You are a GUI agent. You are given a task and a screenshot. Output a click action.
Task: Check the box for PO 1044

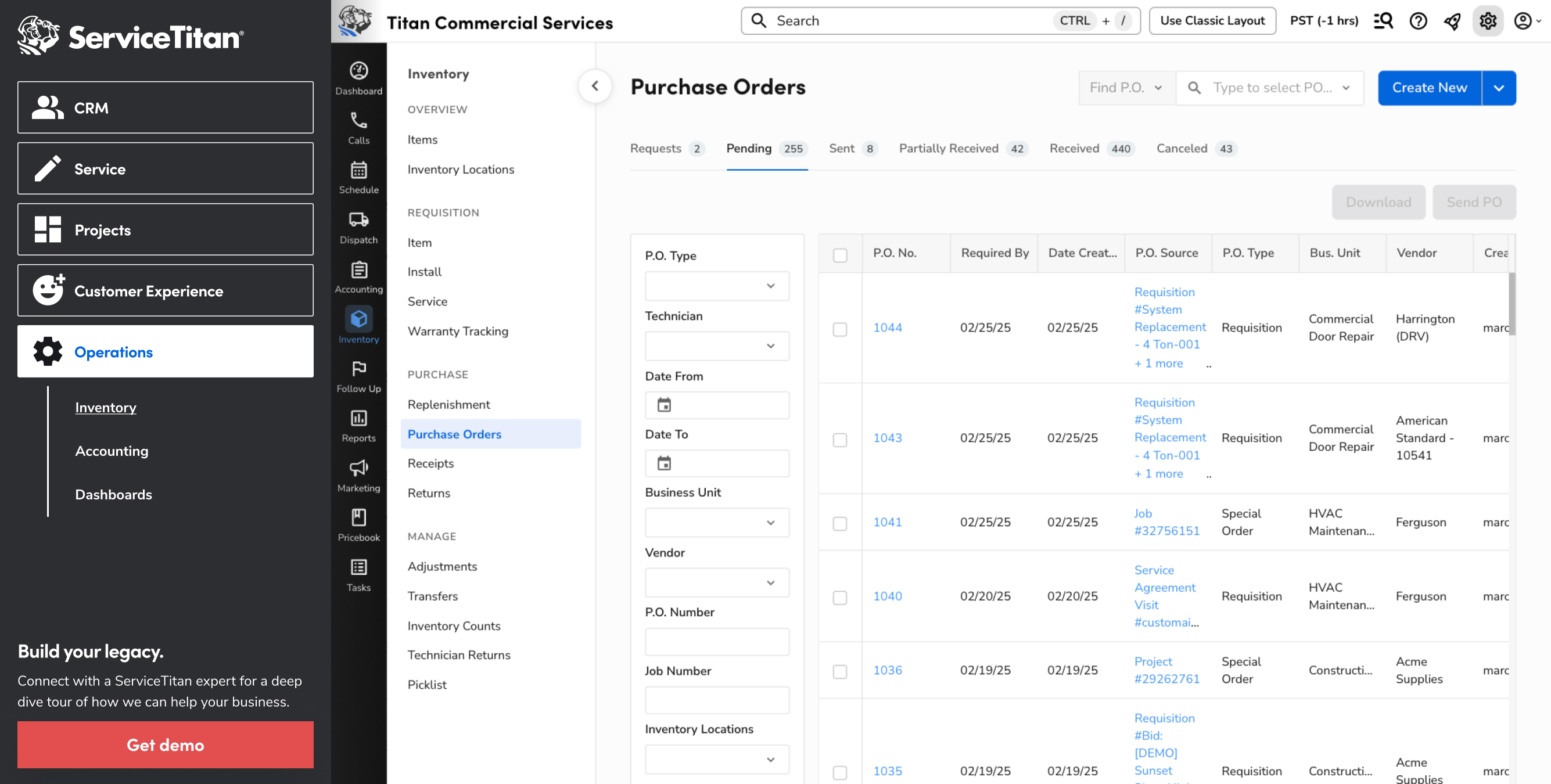click(839, 329)
